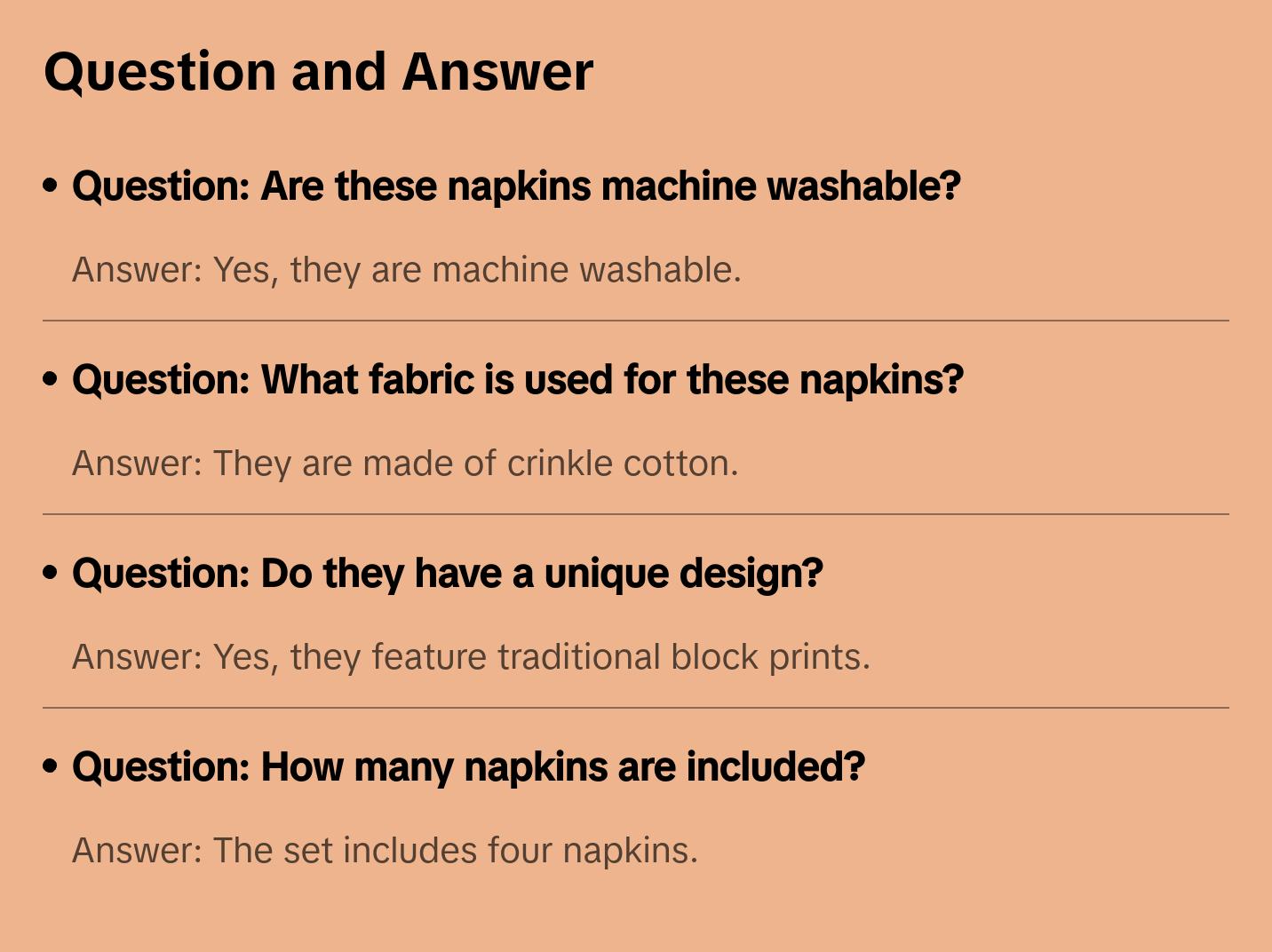This screenshot has height=952, width=1272.
Task: Click the 'Question and Answer' heading
Action: [x=318, y=71]
